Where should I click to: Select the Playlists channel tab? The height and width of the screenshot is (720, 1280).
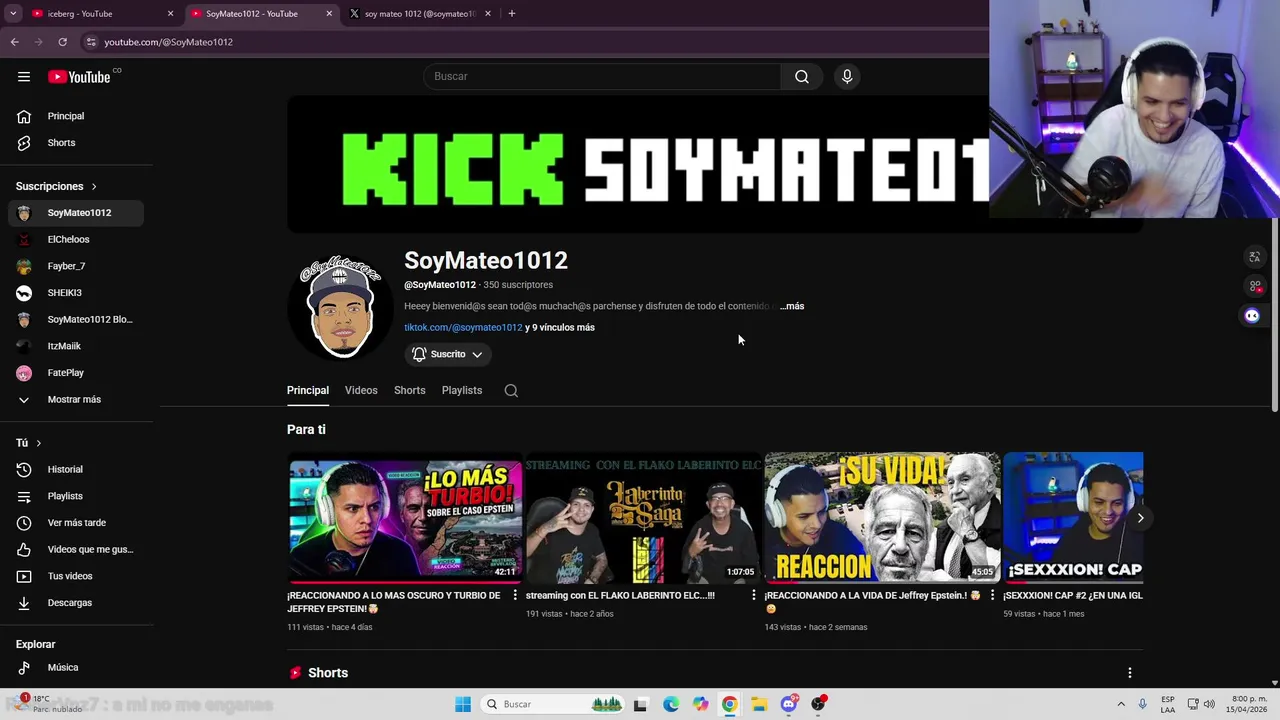click(462, 391)
